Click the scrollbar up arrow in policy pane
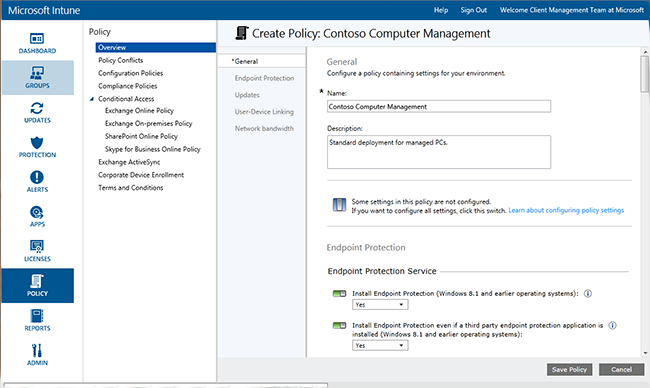The width and height of the screenshot is (650, 388). (x=645, y=52)
